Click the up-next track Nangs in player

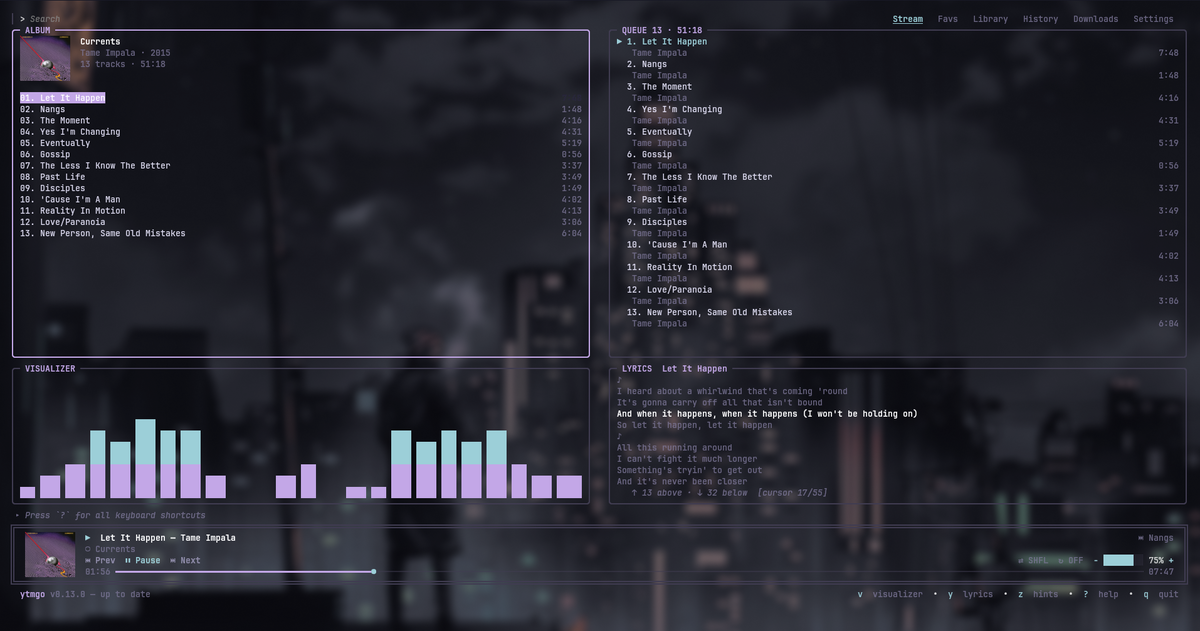pos(1156,538)
